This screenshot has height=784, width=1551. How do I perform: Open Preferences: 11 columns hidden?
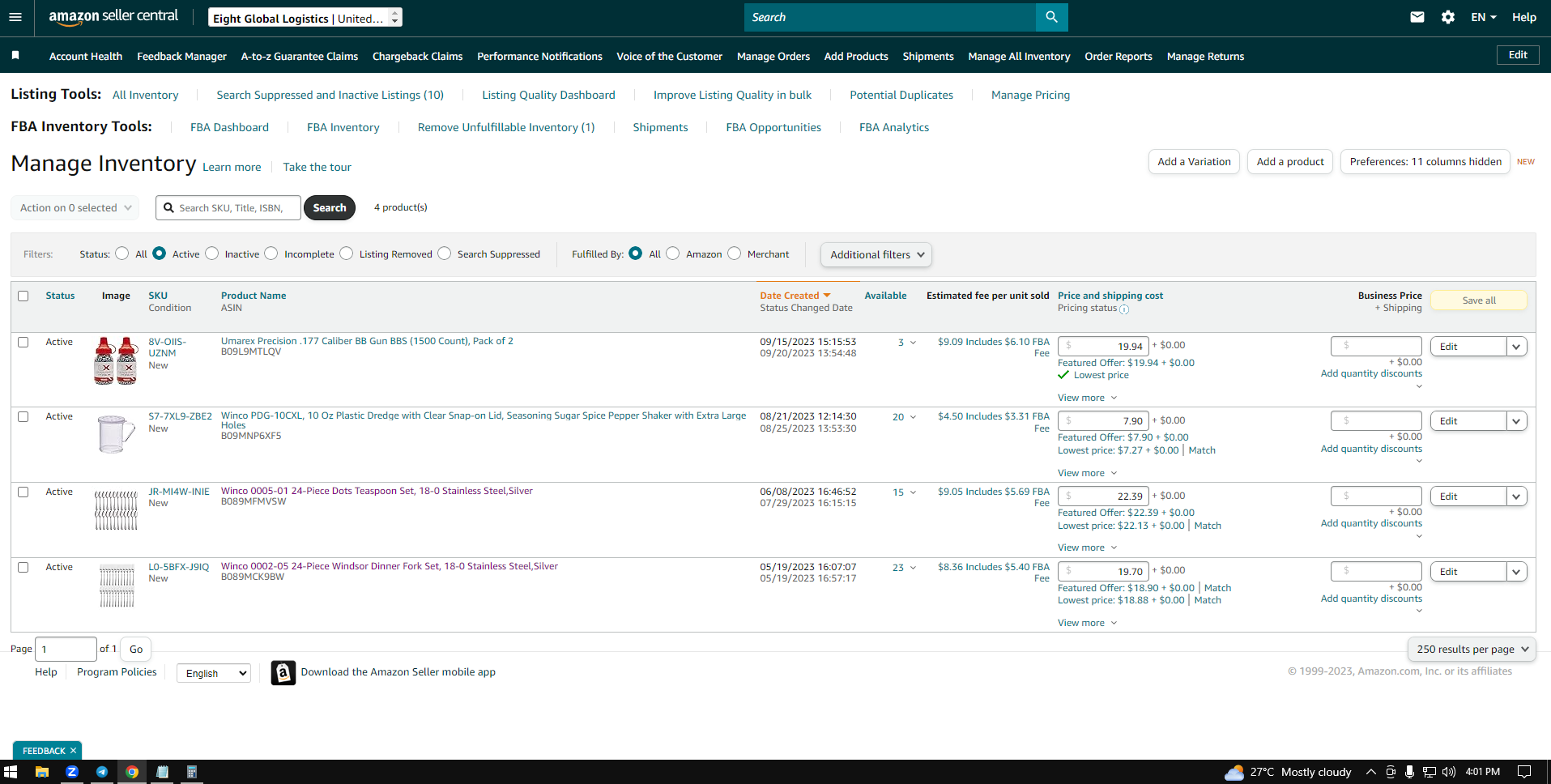1425,161
